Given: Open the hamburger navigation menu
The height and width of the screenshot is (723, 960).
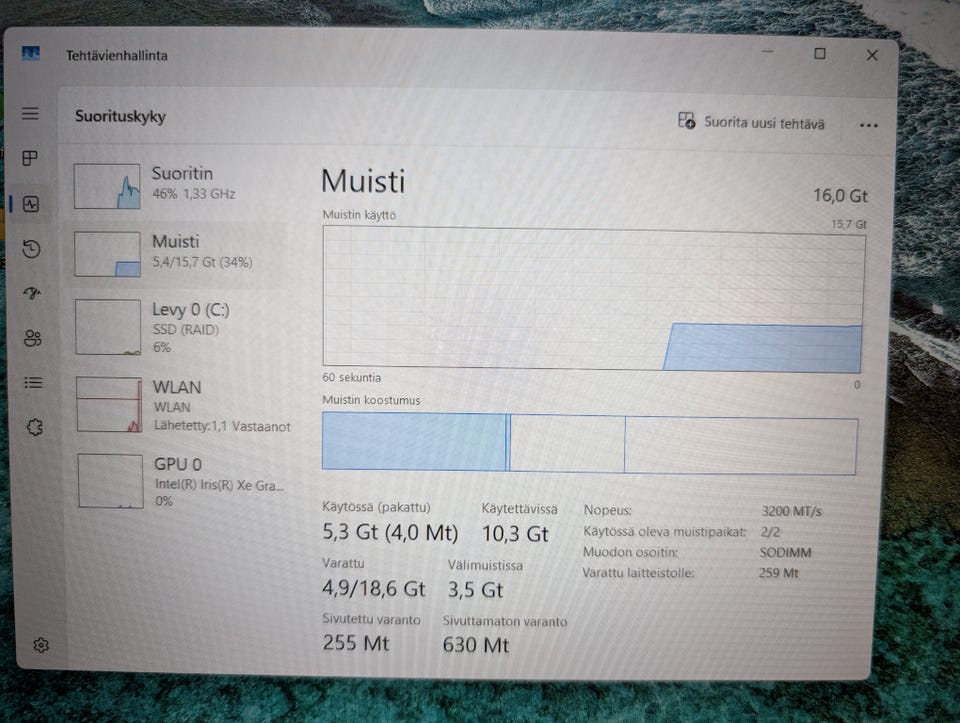Looking at the screenshot, I should tap(30, 114).
